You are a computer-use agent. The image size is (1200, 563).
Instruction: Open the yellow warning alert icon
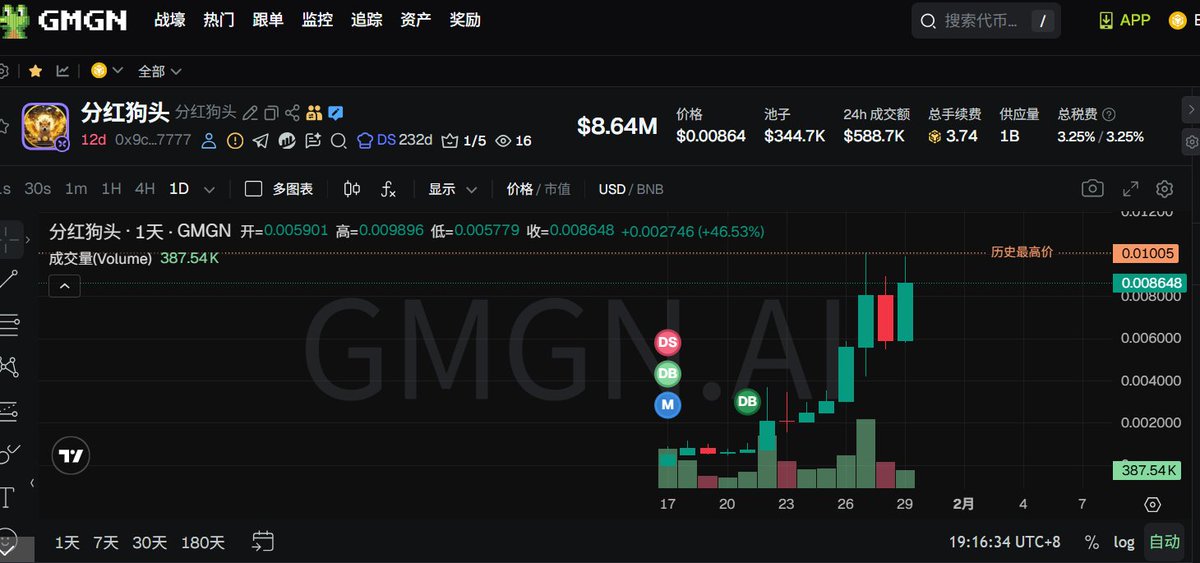click(235, 141)
